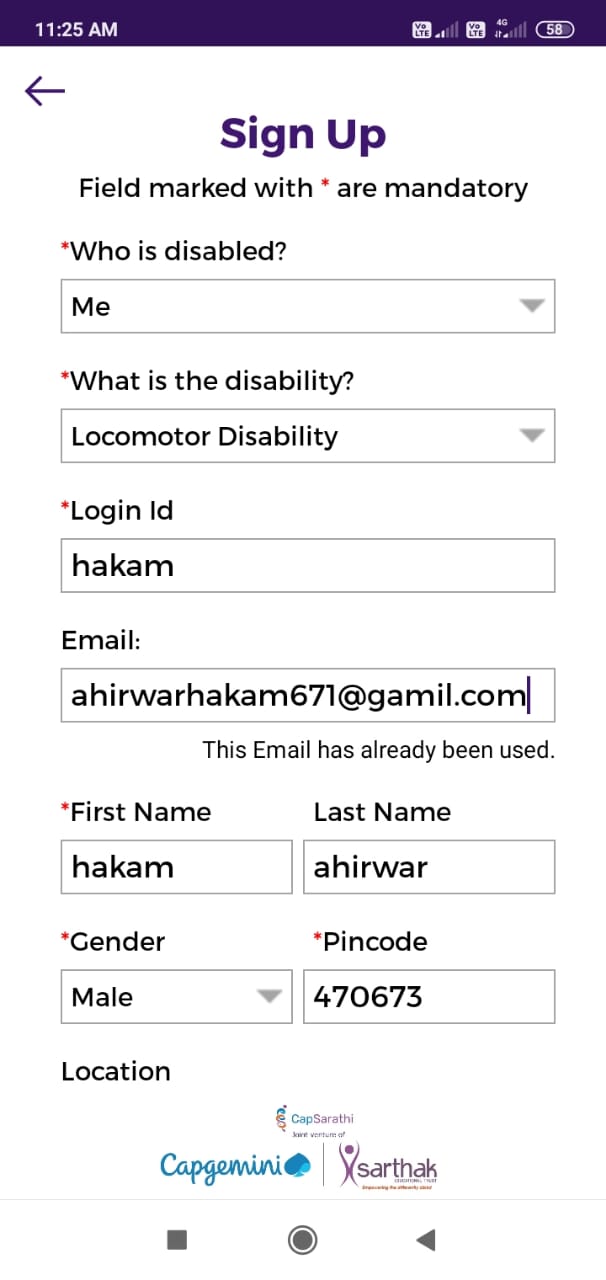Screen dimensions: 606x1280
Task: Select the First Name field containing hakam
Action: [x=177, y=866]
